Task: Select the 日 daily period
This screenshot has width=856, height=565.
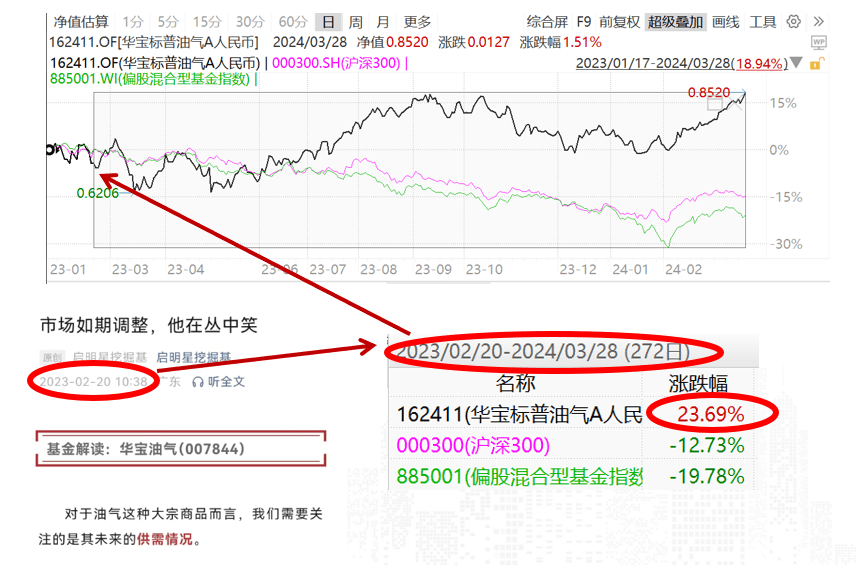Action: [327, 21]
